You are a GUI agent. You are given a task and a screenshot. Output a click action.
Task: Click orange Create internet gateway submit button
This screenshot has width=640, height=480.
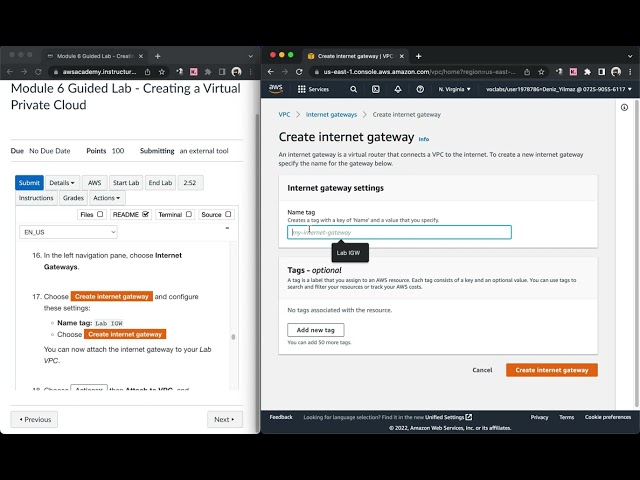552,370
